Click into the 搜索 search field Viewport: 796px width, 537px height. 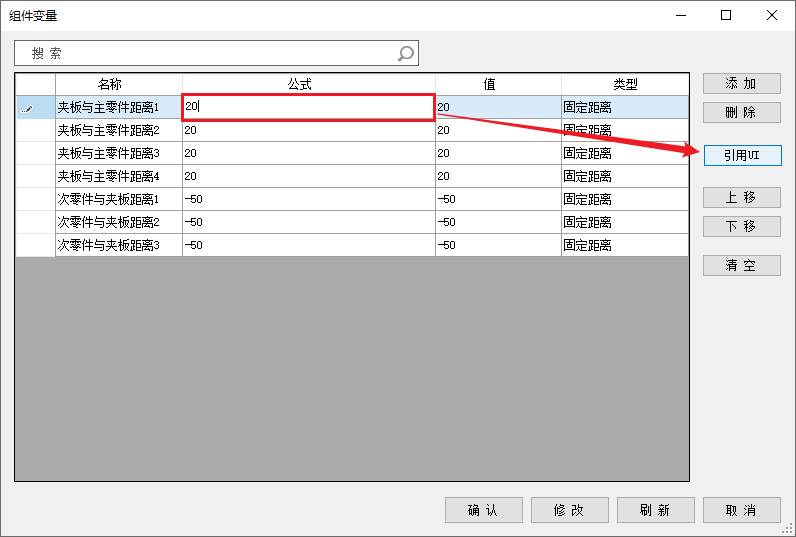pos(216,53)
